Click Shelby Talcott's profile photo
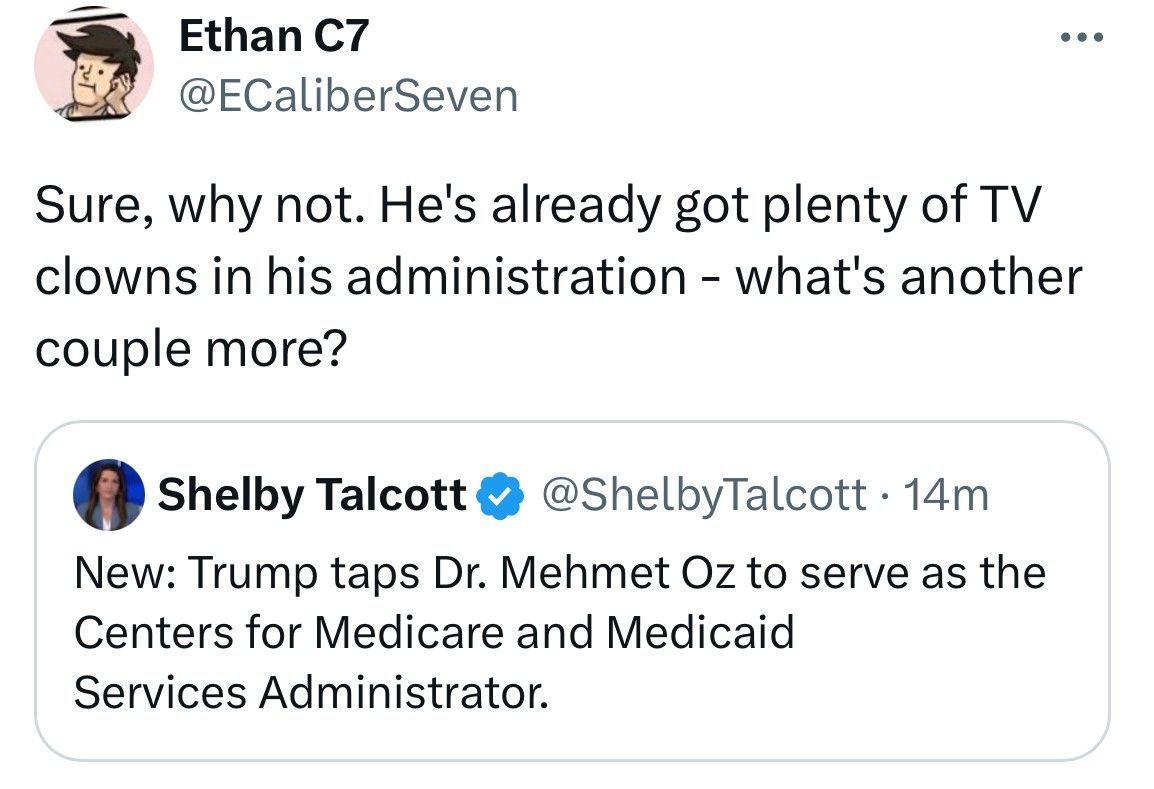1154x789 pixels. [109, 495]
